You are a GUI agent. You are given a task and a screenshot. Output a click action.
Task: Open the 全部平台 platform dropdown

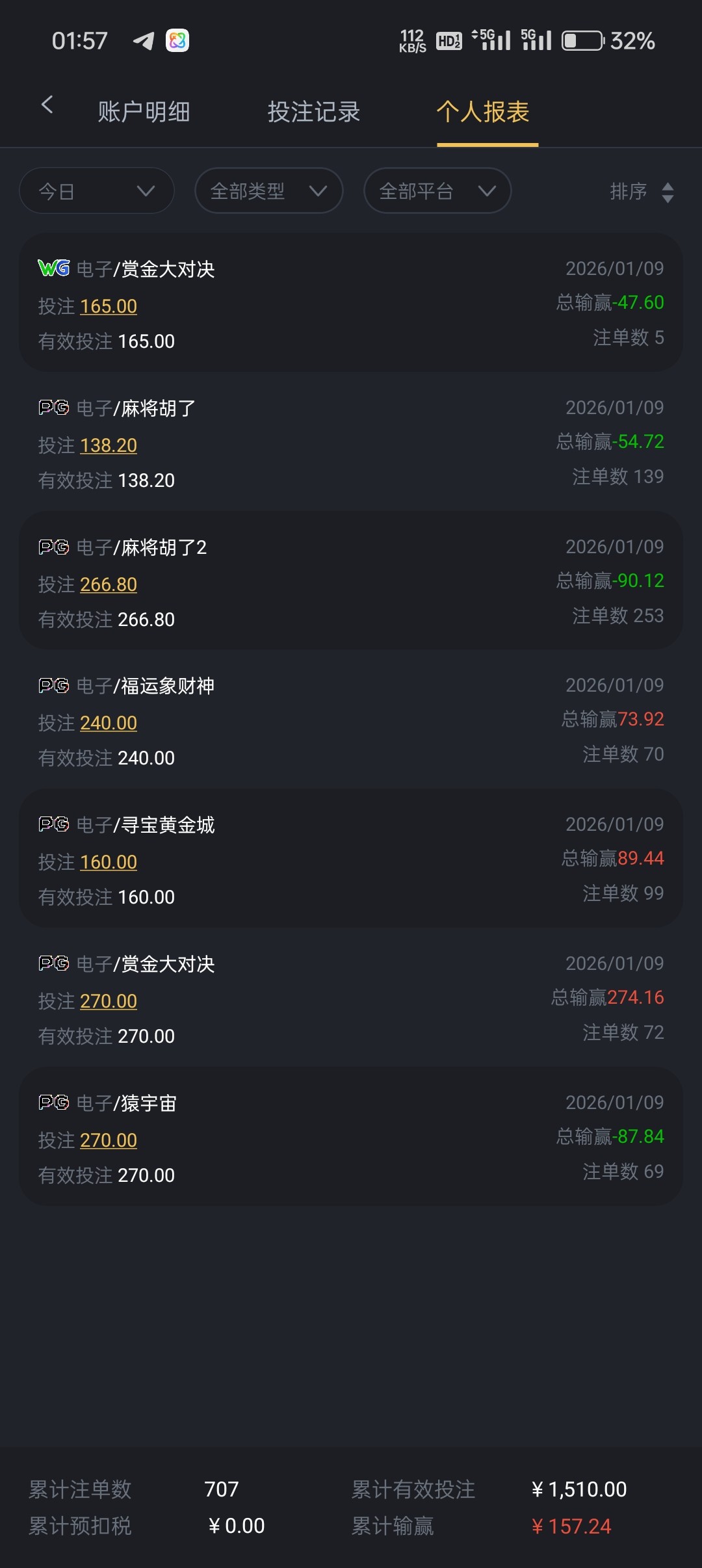point(437,191)
